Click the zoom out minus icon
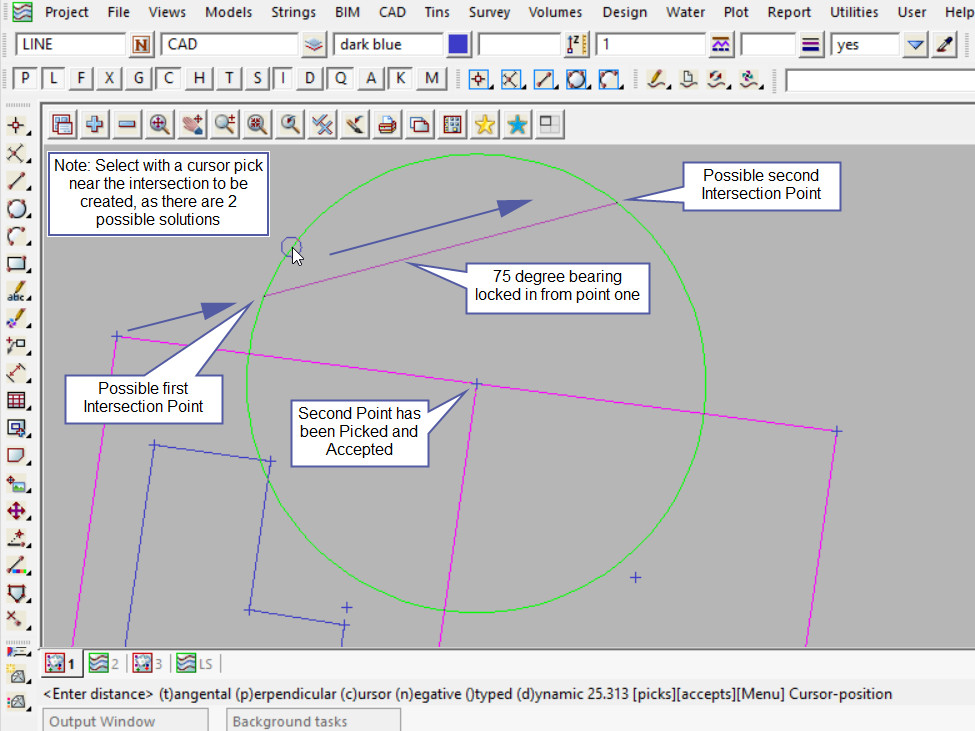Image resolution: width=975 pixels, height=731 pixels. [127, 124]
